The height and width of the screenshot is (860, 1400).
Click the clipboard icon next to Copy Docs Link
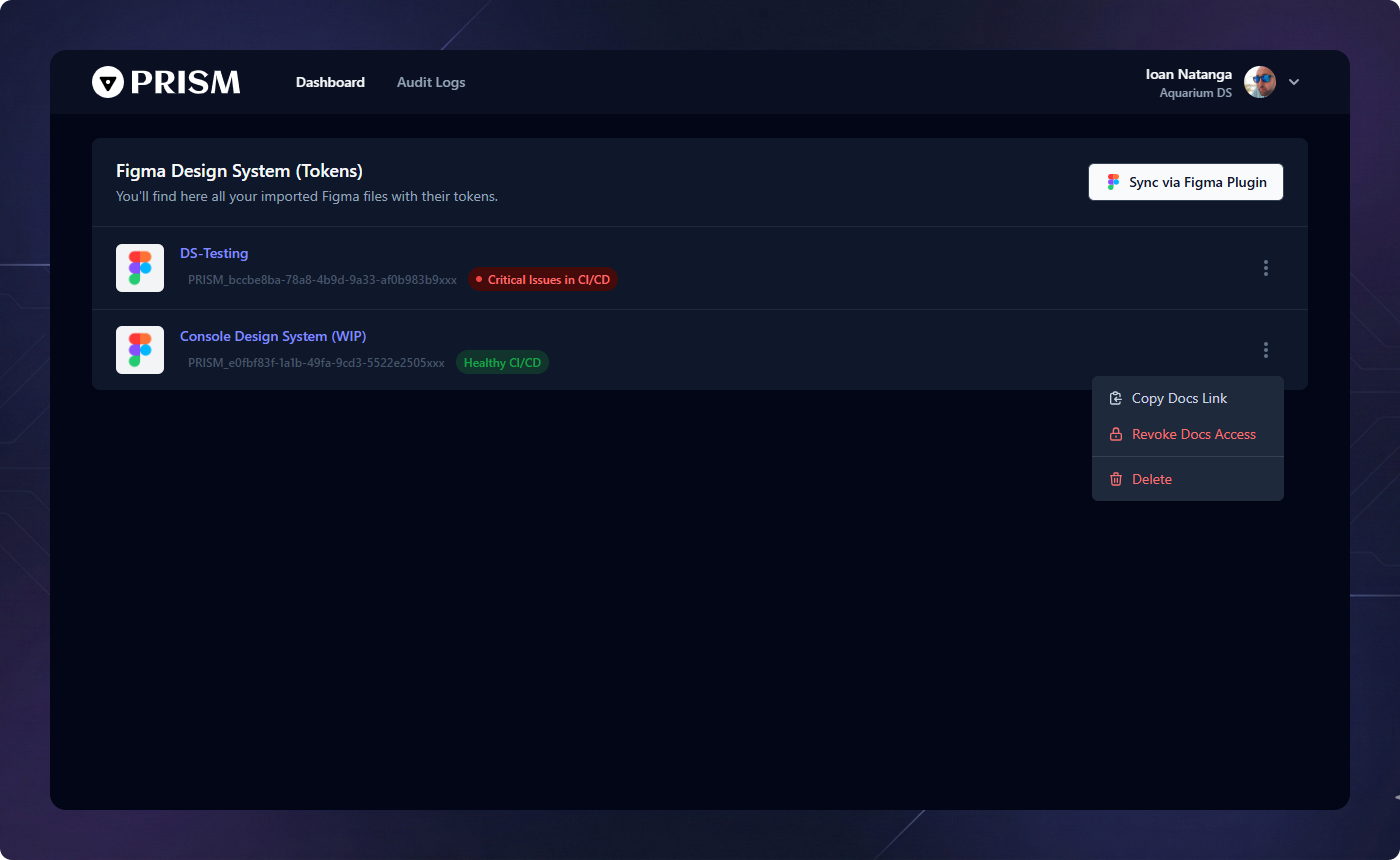tap(1115, 397)
